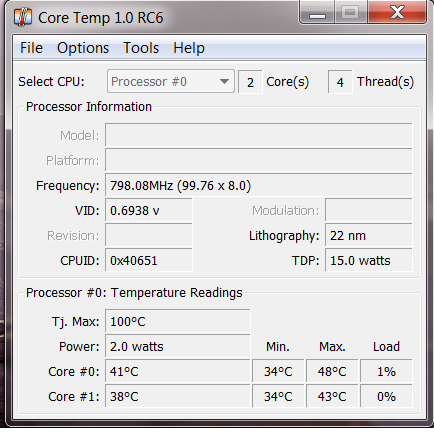Click the TDP 15.0 watts field
Image resolution: width=434 pixels, height=432 pixels.
(x=369, y=260)
